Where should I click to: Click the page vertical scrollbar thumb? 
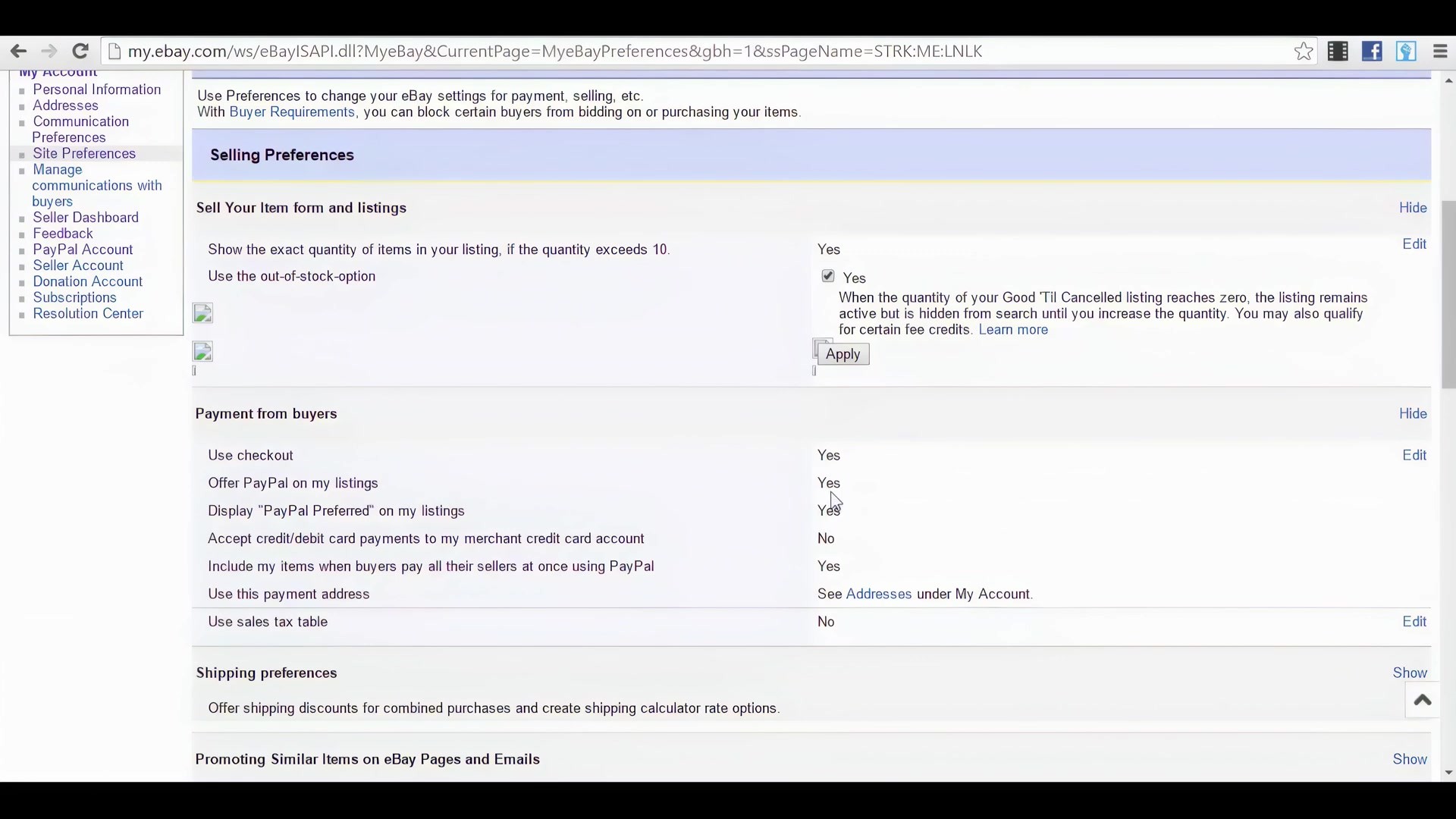pyautogui.click(x=1448, y=296)
